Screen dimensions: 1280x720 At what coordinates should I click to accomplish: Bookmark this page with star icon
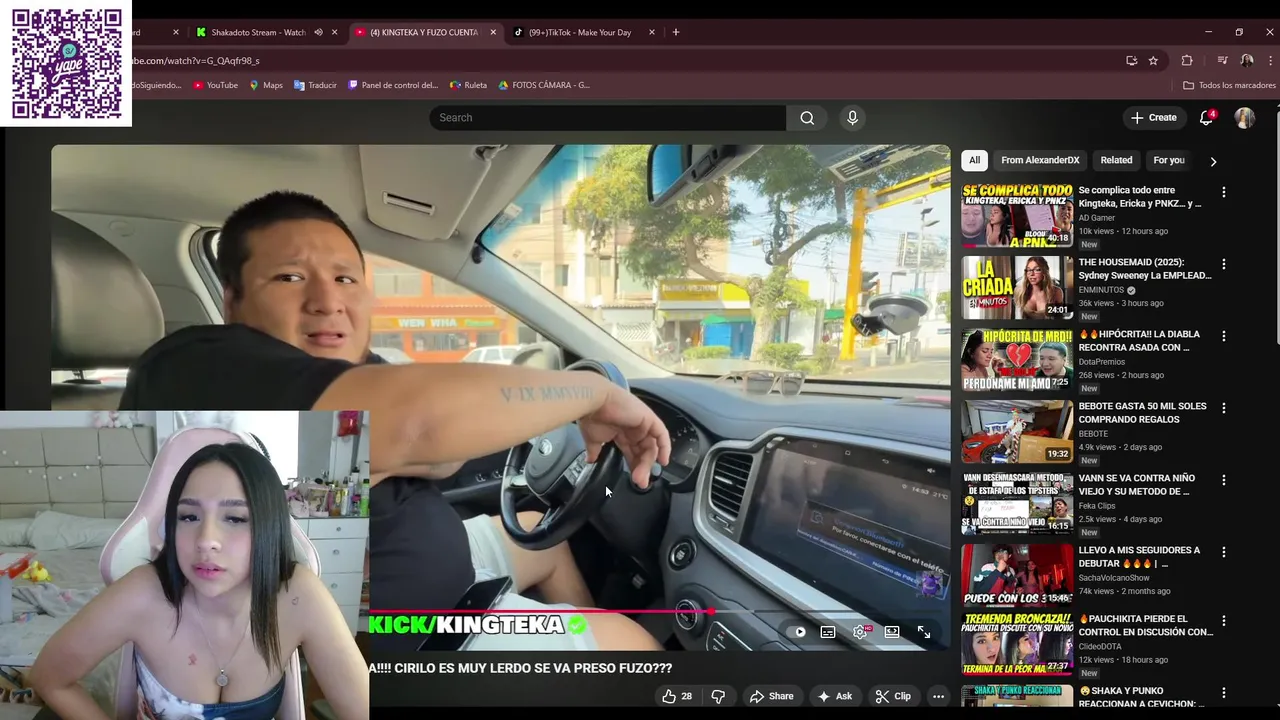tap(1153, 60)
